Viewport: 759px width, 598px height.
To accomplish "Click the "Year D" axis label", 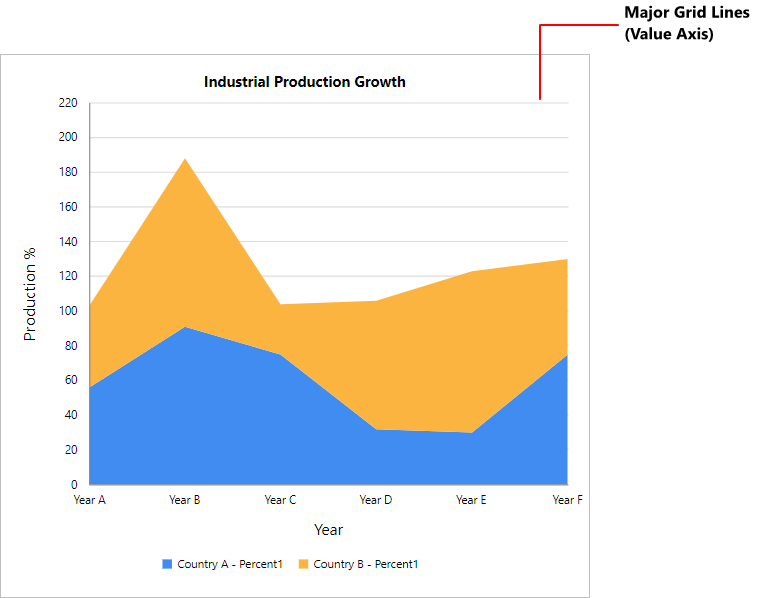I will [x=376, y=500].
